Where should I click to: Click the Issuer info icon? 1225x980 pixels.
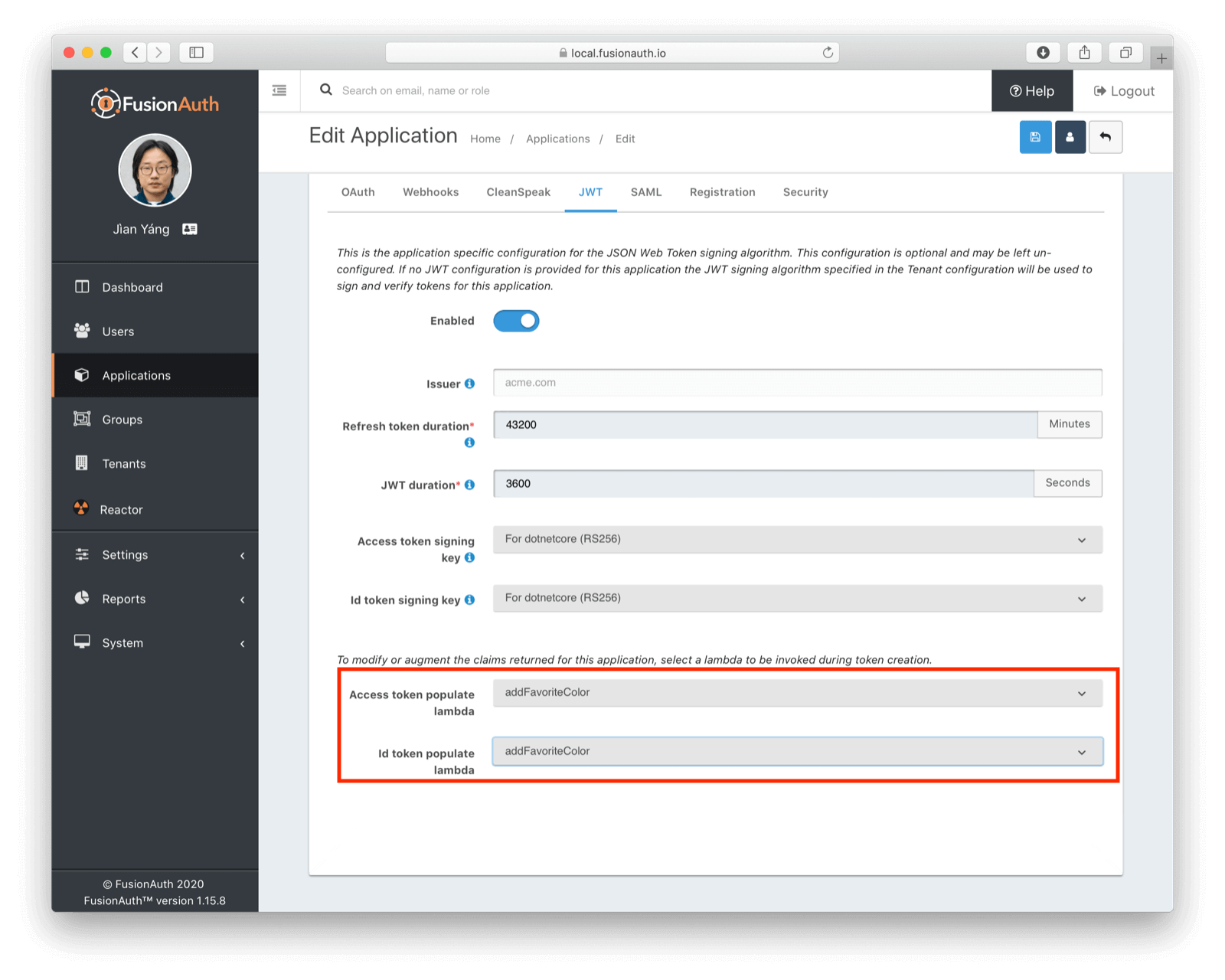click(469, 384)
